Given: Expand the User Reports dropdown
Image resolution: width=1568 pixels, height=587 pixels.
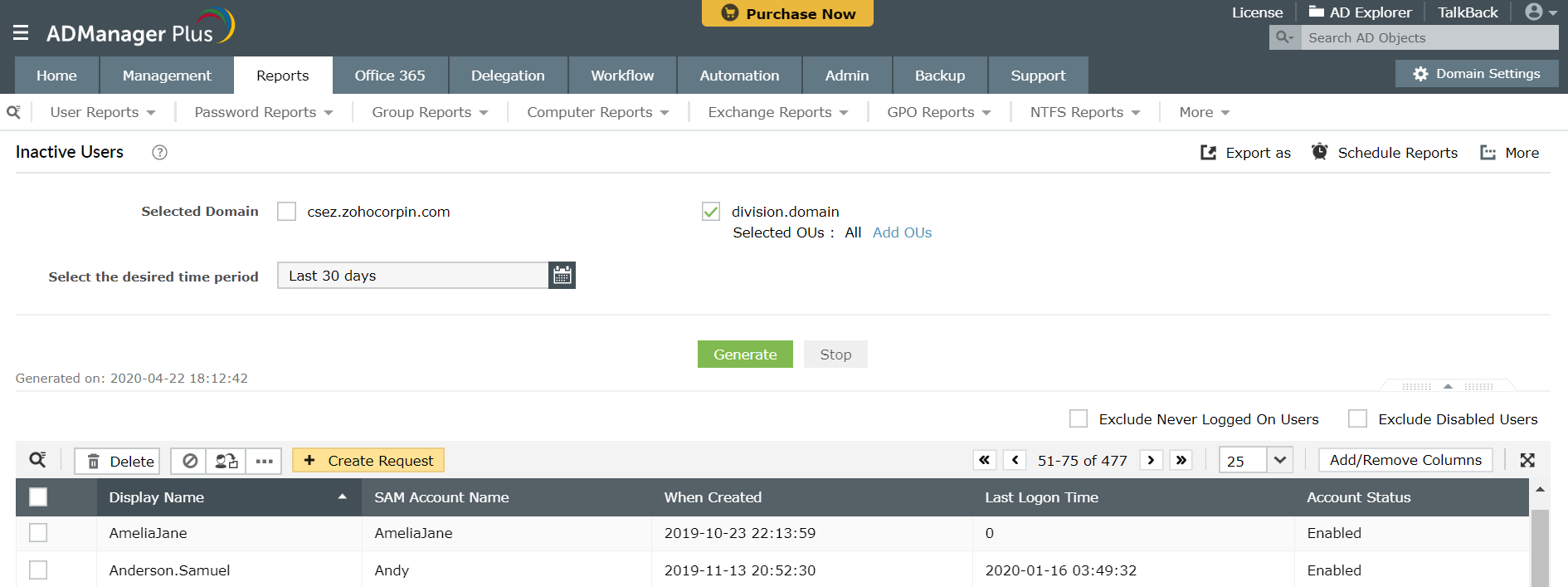Looking at the screenshot, I should click(x=103, y=112).
